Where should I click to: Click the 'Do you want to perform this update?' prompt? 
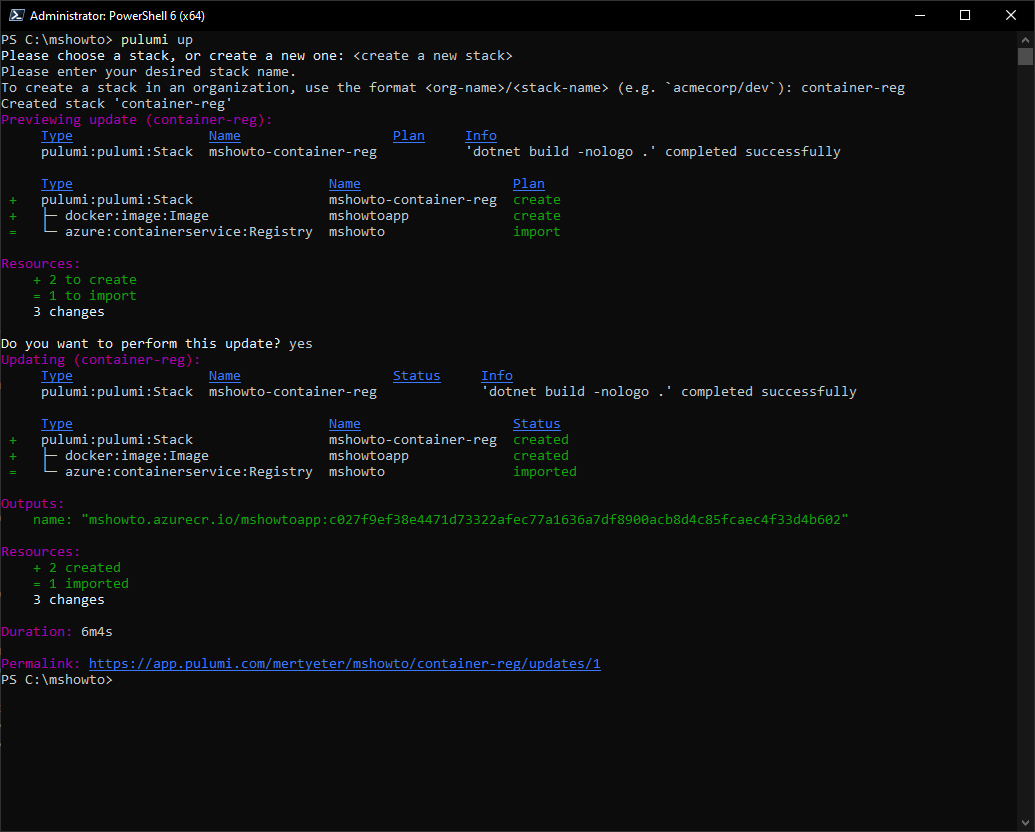pos(141,344)
